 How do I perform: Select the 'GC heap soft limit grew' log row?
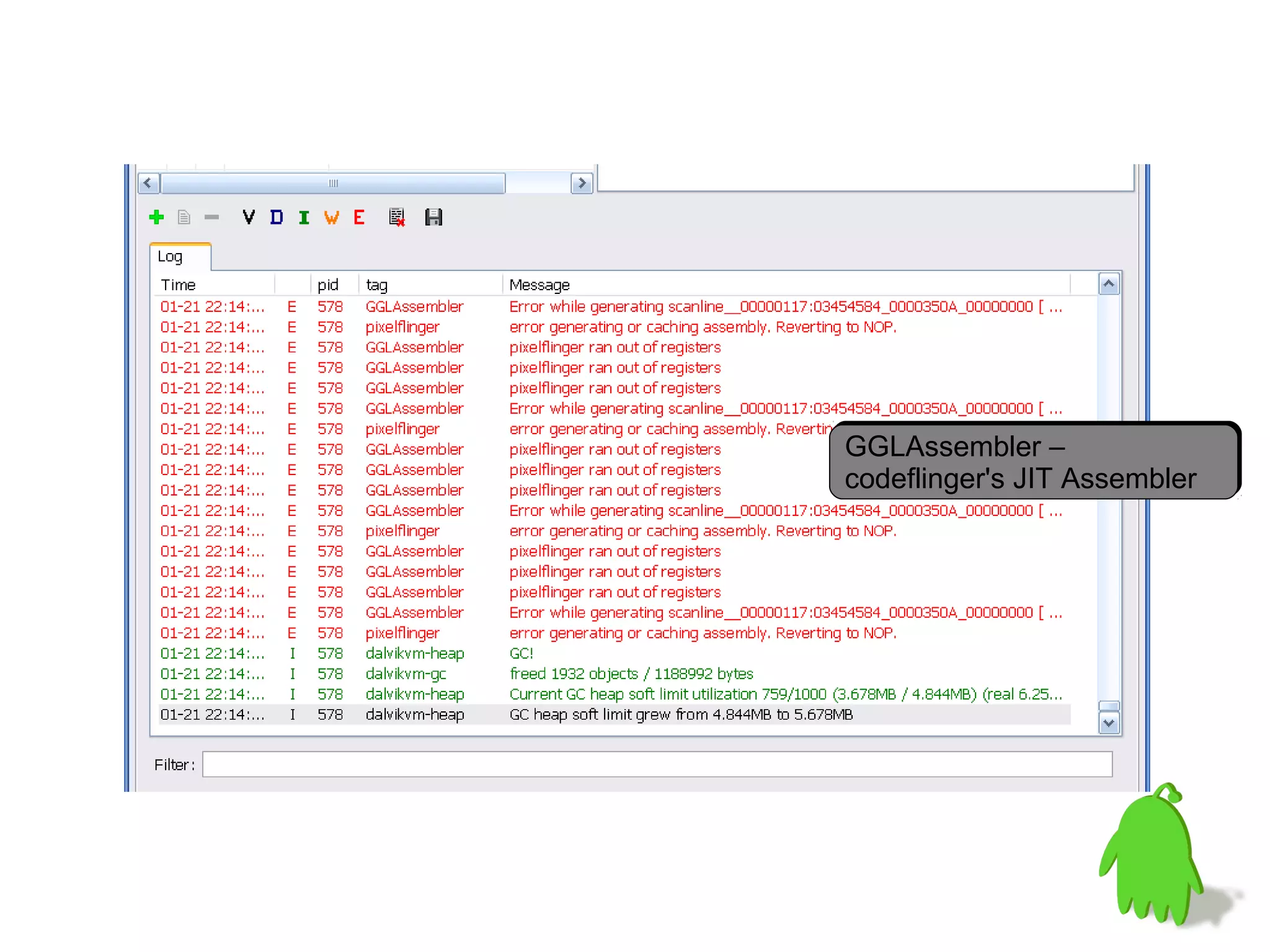(x=615, y=714)
